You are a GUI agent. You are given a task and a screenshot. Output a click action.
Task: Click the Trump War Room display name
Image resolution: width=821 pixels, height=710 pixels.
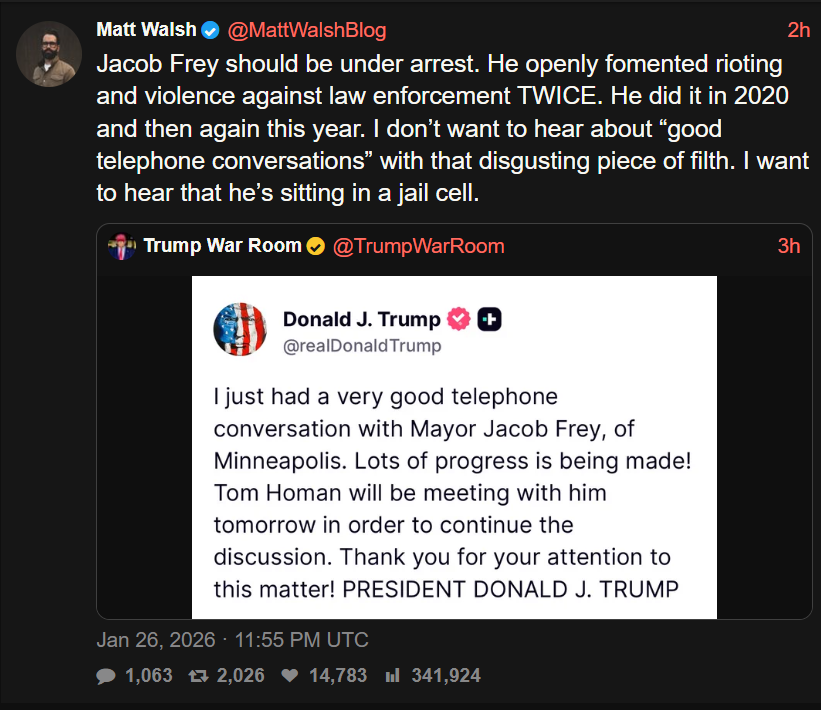pyautogui.click(x=222, y=246)
